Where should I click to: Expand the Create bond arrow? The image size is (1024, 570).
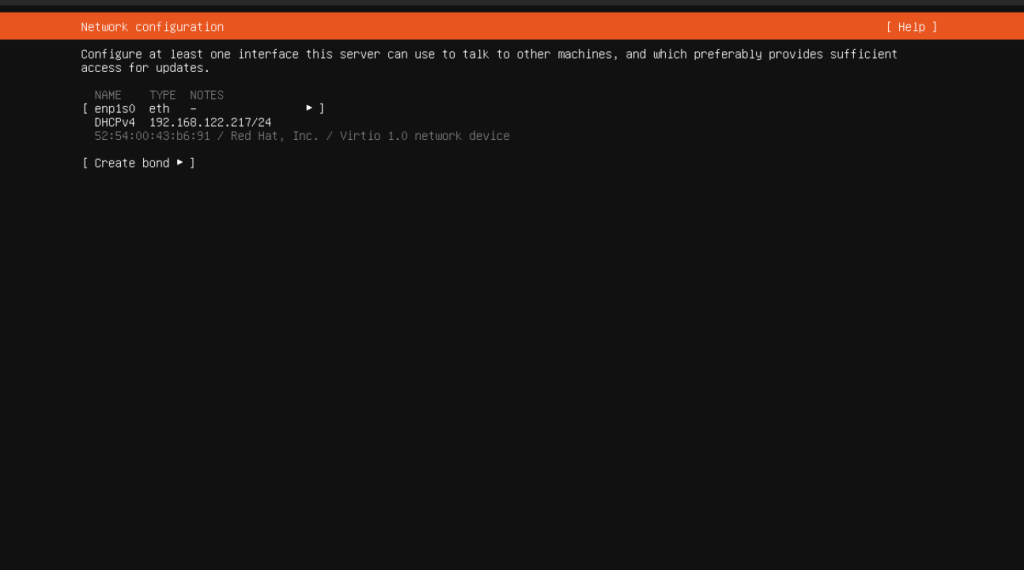[x=180, y=162]
